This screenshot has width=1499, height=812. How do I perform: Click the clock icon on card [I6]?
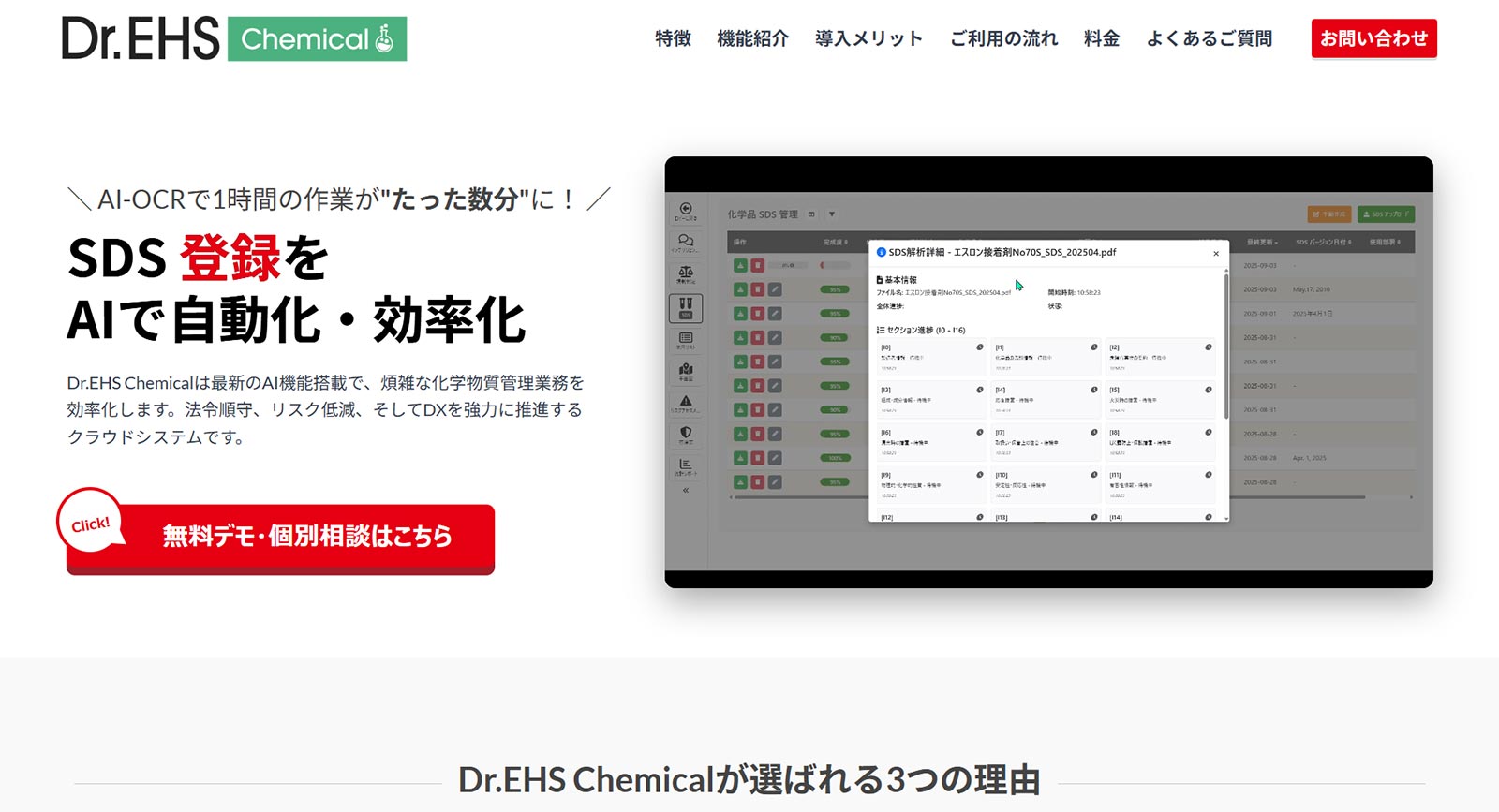pyautogui.click(x=980, y=433)
